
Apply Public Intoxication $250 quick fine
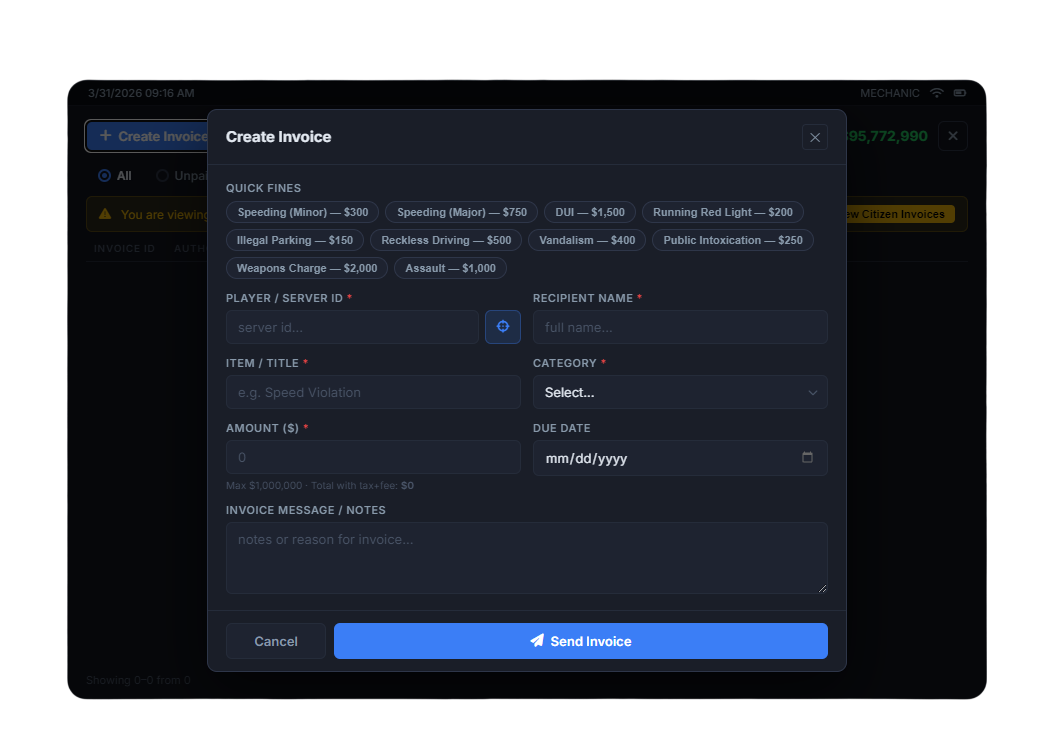(x=732, y=240)
